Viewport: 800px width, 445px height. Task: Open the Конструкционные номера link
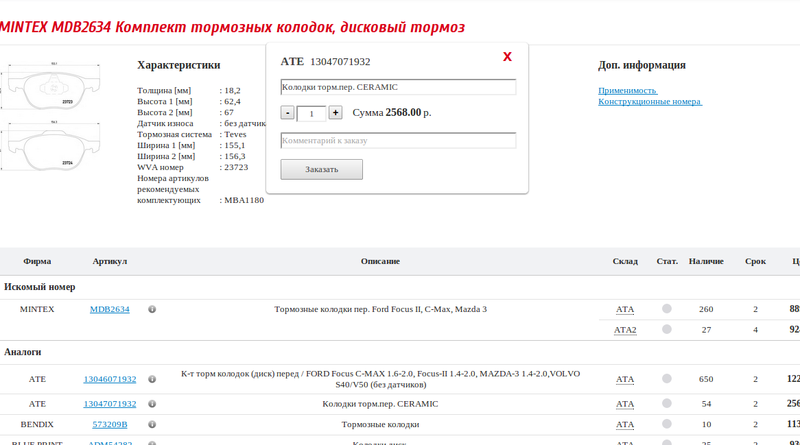[649, 101]
